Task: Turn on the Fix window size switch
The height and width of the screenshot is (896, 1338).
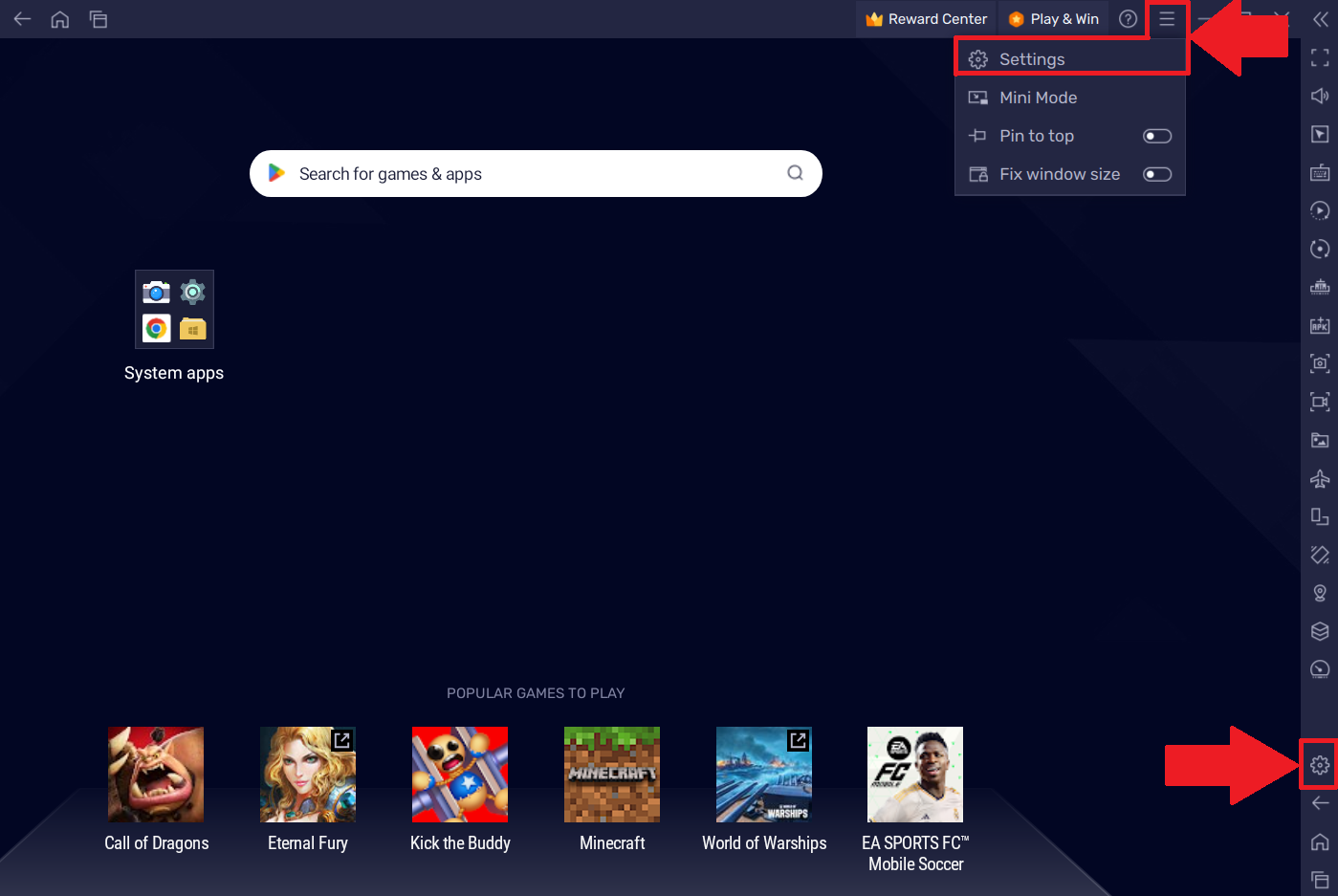Action: tap(1156, 173)
